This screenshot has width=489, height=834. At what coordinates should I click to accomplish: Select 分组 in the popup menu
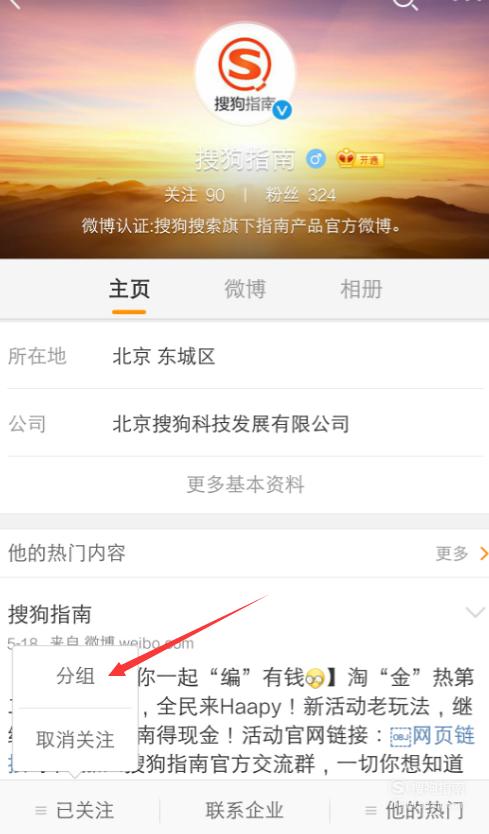[76, 676]
